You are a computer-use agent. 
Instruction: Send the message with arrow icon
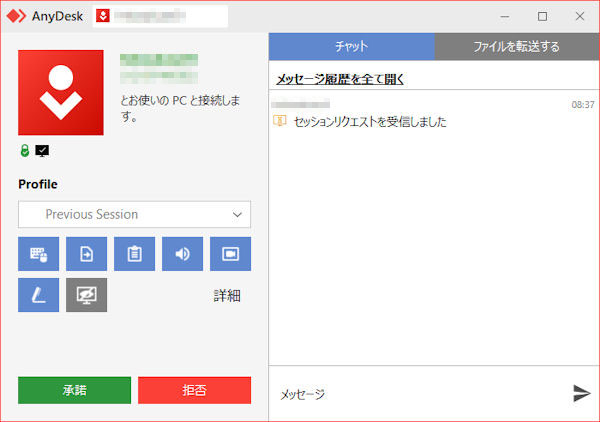coord(582,393)
